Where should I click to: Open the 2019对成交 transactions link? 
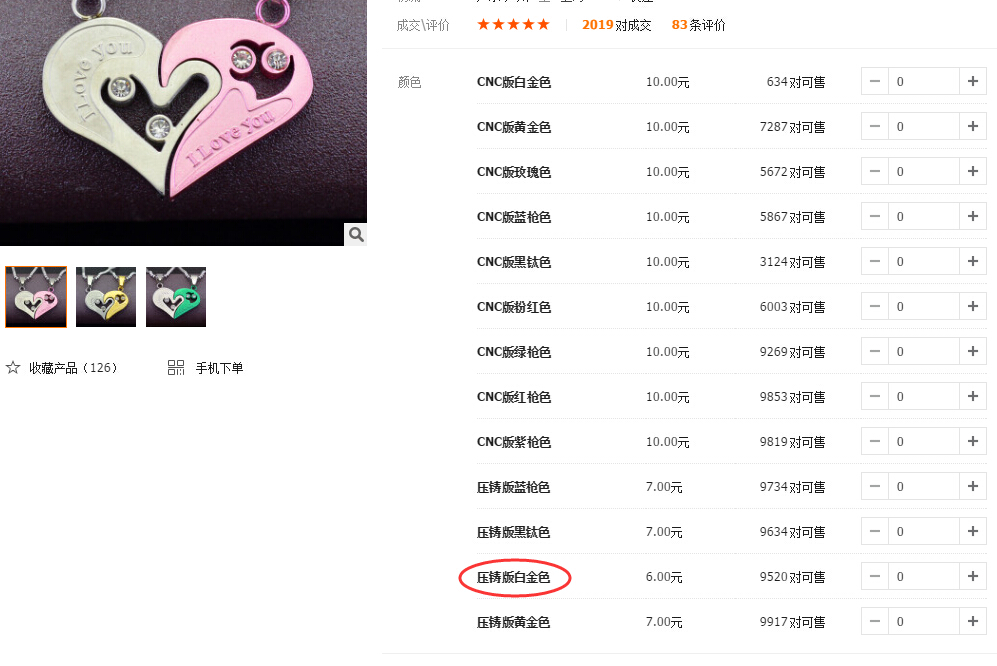616,25
